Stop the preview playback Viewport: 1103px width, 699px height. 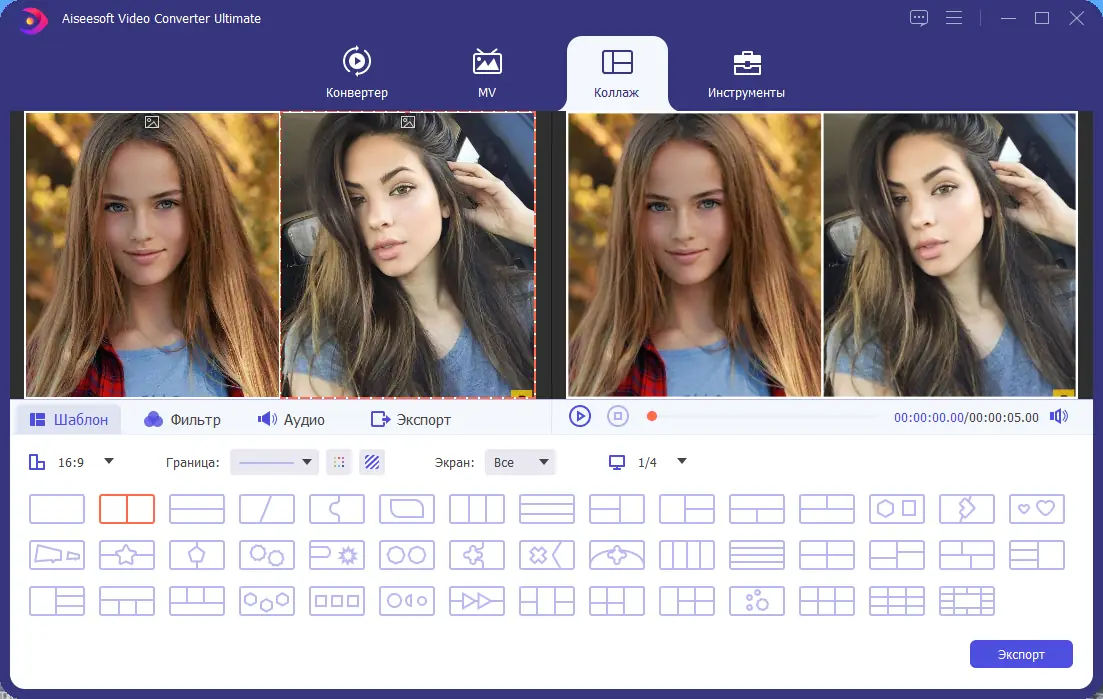(618, 416)
